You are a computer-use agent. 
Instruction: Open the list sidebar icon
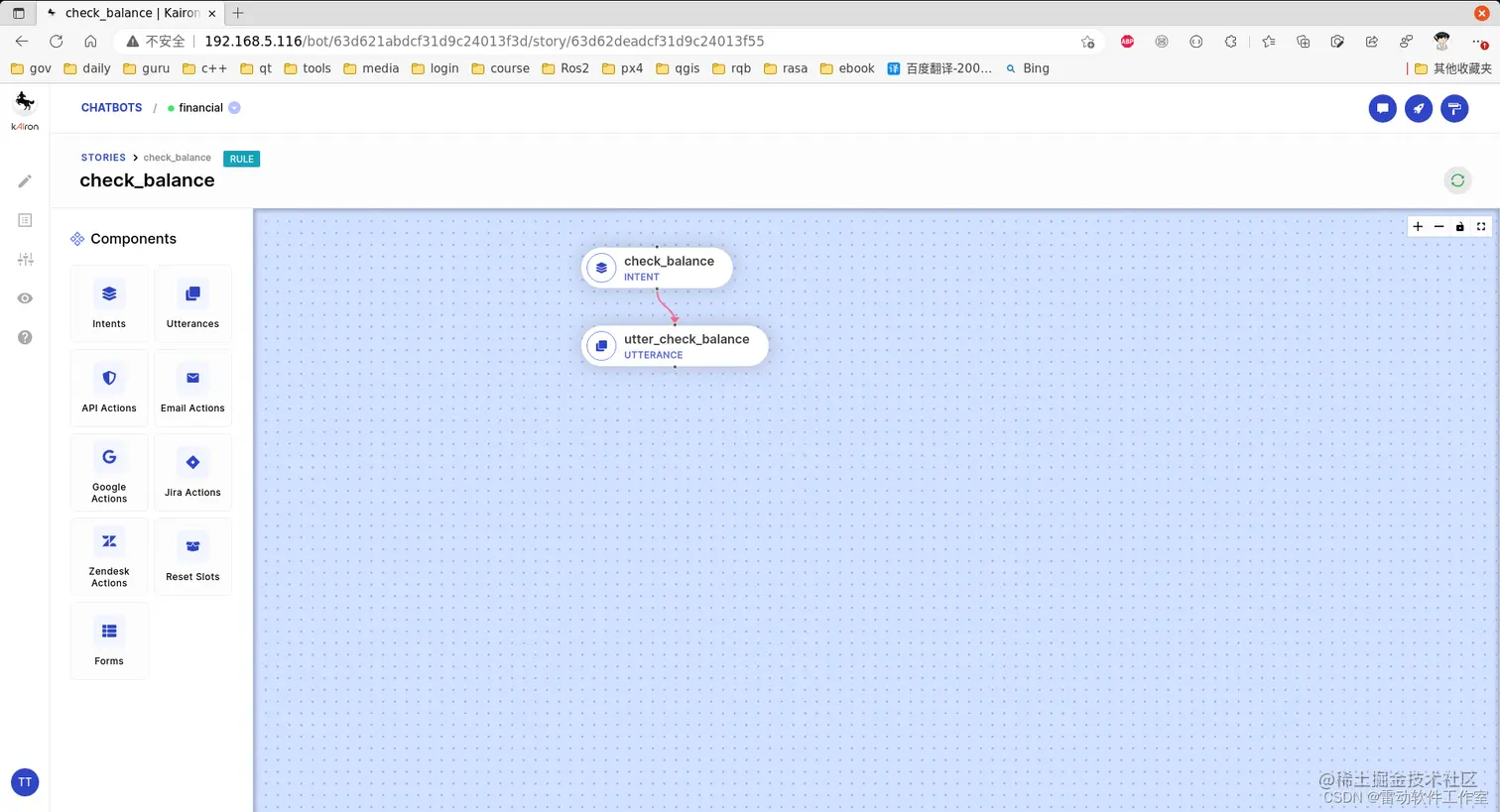[x=25, y=220]
